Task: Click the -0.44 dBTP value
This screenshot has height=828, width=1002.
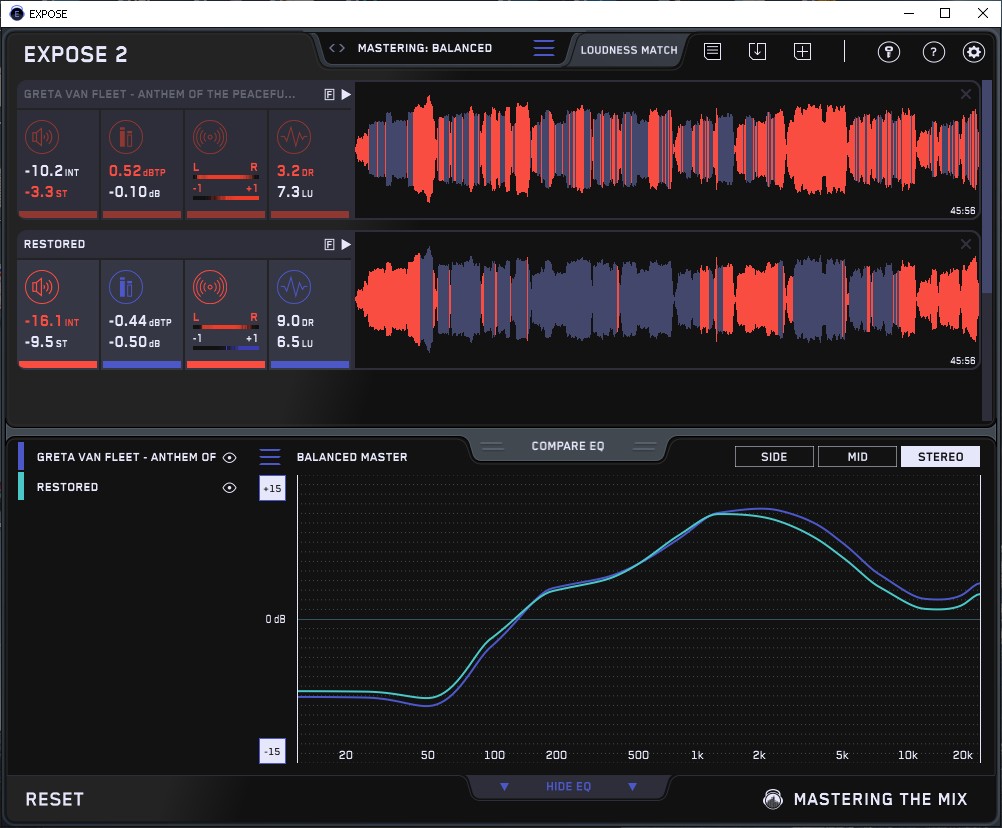Action: point(140,321)
